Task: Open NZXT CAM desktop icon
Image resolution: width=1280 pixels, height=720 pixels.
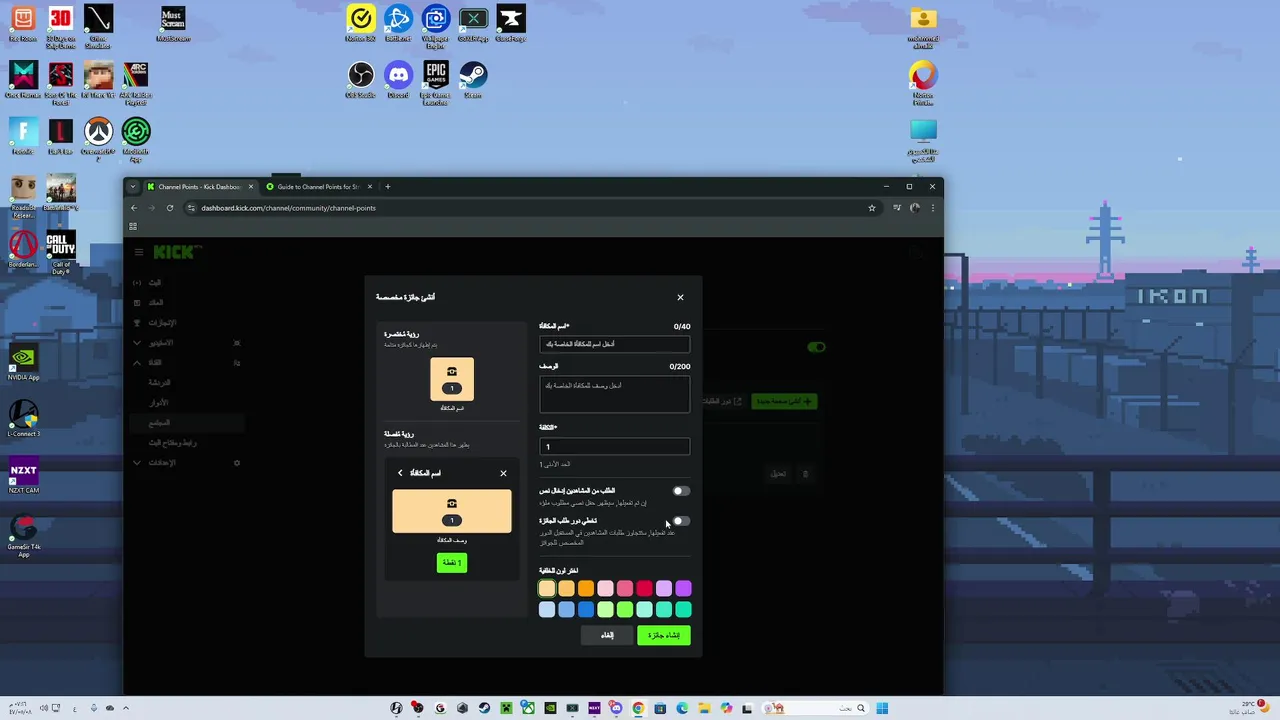Action: point(23,476)
